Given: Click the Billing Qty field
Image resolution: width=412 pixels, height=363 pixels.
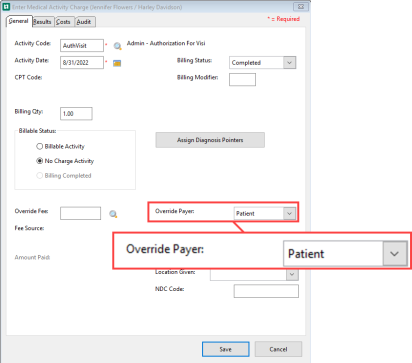Looking at the screenshot, I should click(76, 114).
